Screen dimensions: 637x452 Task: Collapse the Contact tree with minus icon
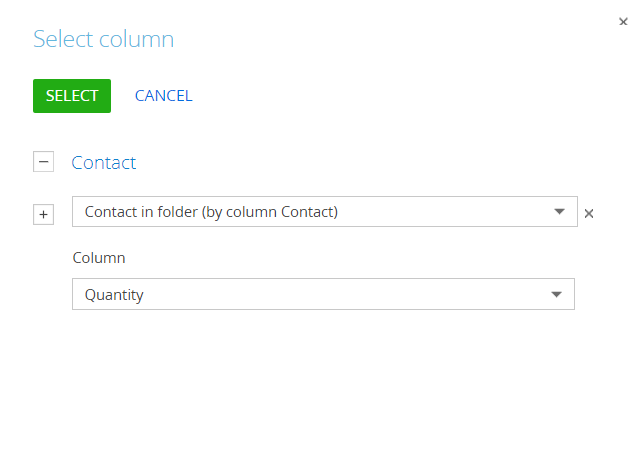coord(43,162)
